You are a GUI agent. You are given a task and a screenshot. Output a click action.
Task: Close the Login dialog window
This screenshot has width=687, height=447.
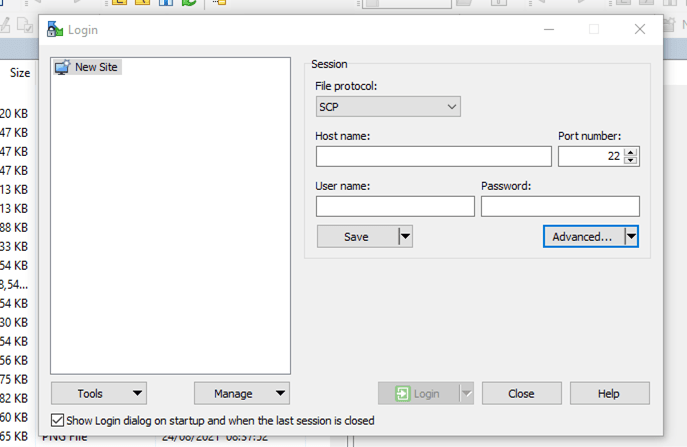[x=640, y=29]
